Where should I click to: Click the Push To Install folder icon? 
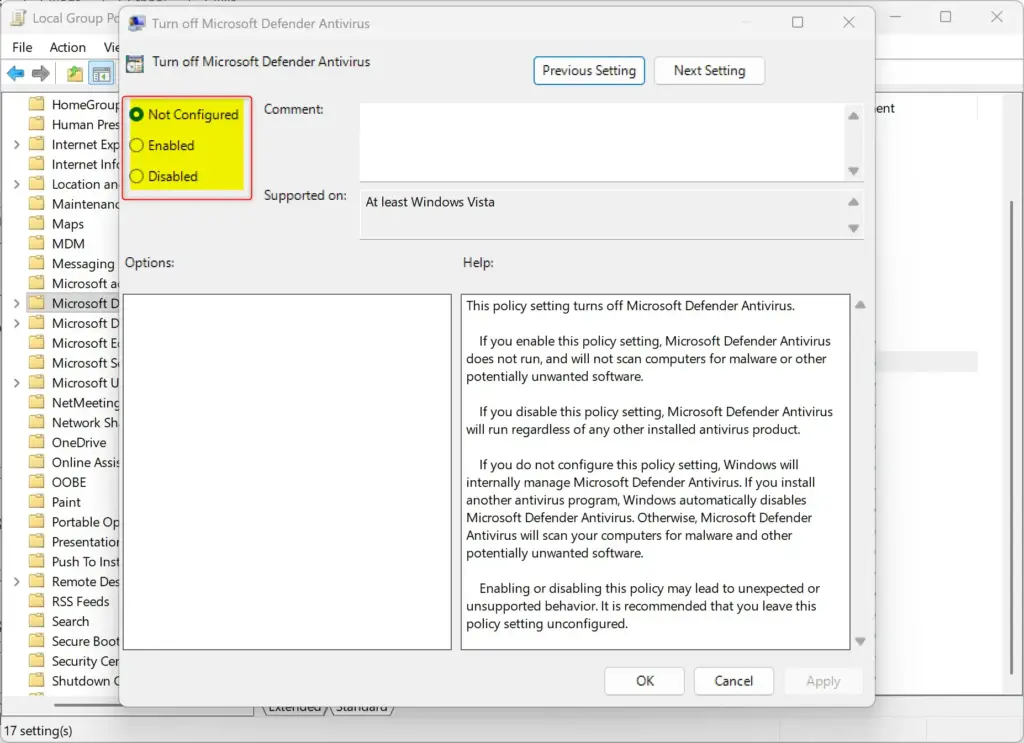[x=37, y=561]
